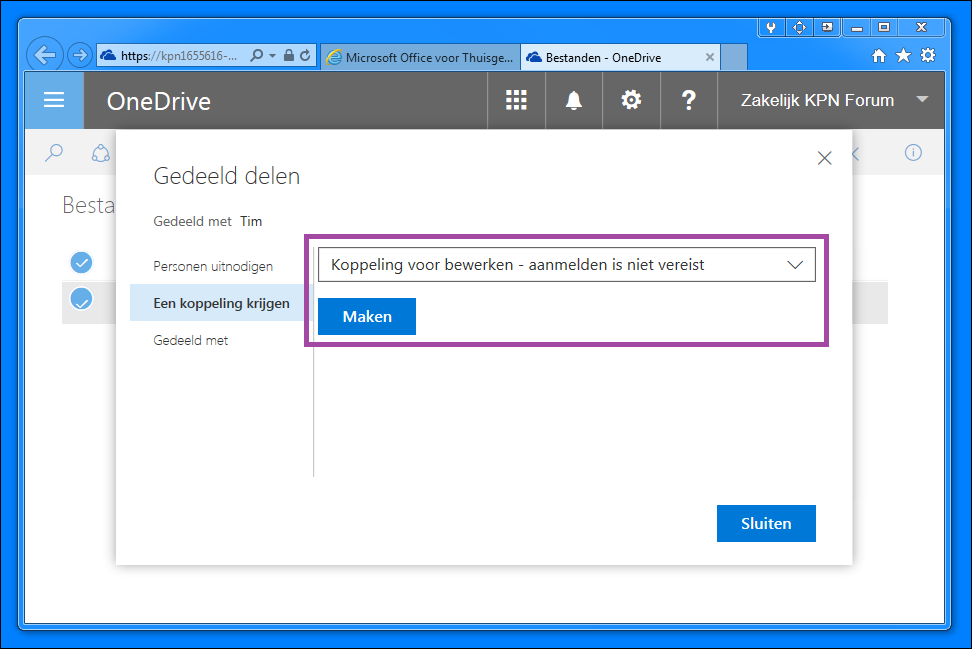Image resolution: width=972 pixels, height=649 pixels.
Task: Click the OneDrive title text
Action: click(159, 101)
